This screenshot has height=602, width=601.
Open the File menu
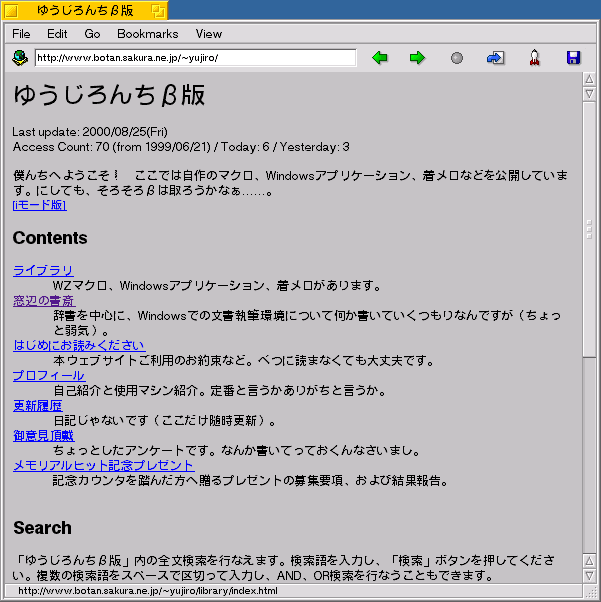point(21,34)
